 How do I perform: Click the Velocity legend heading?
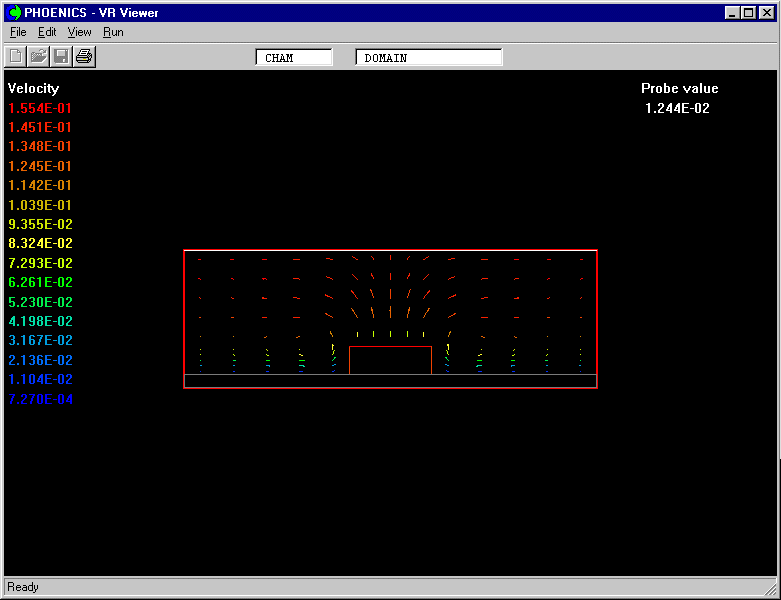[x=34, y=89]
